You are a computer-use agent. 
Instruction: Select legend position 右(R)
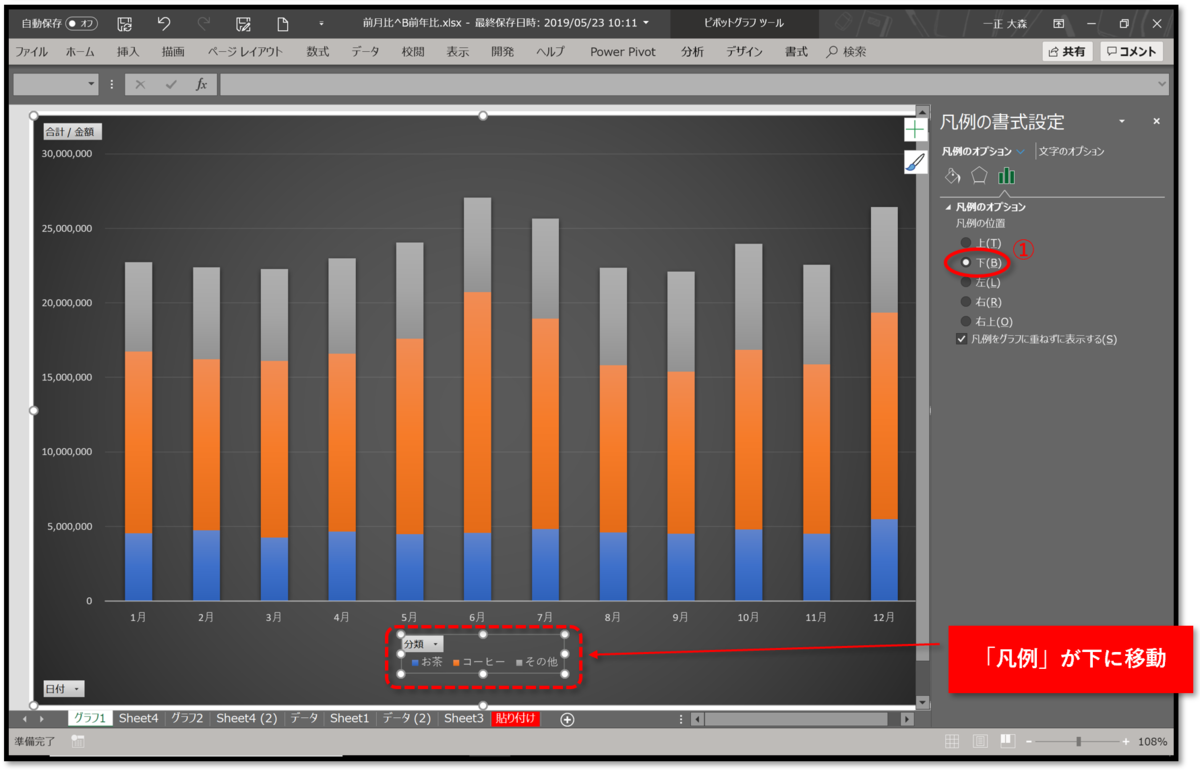pos(965,301)
